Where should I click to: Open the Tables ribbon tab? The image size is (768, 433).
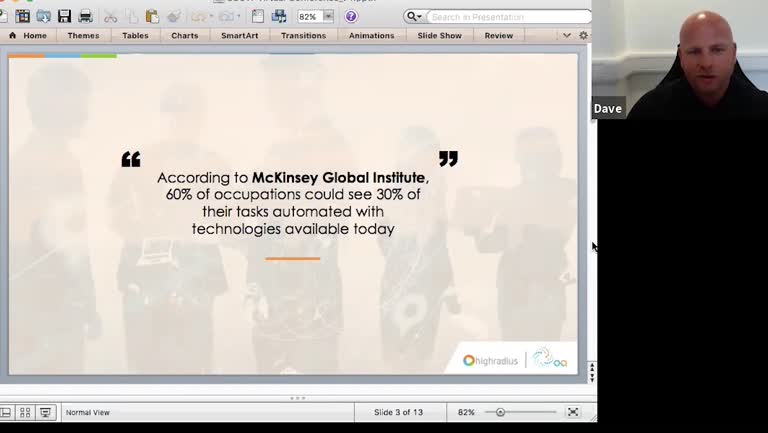[135, 35]
